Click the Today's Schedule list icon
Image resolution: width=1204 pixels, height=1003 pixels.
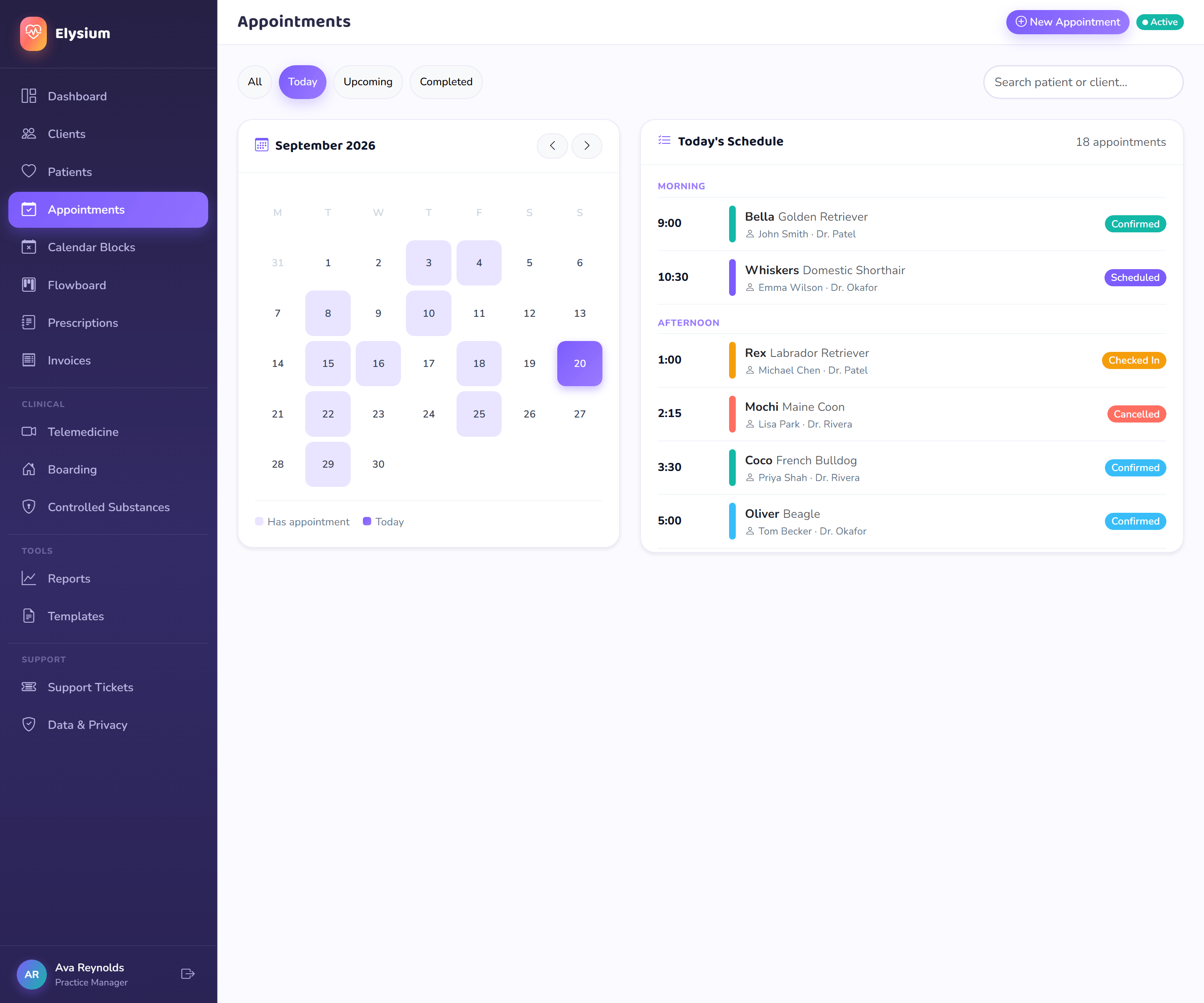664,140
